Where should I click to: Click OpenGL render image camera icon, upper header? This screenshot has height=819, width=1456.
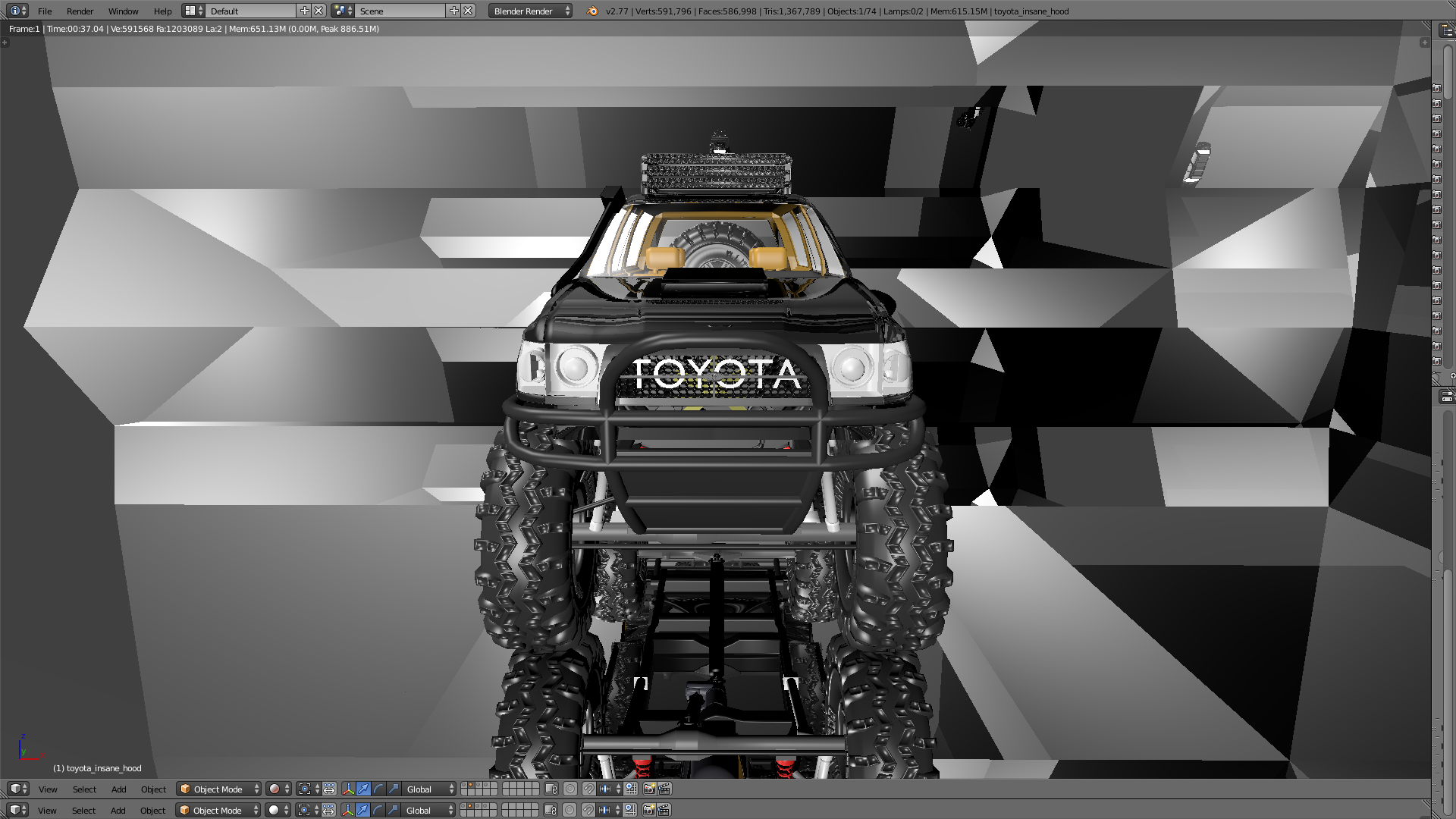click(x=649, y=789)
